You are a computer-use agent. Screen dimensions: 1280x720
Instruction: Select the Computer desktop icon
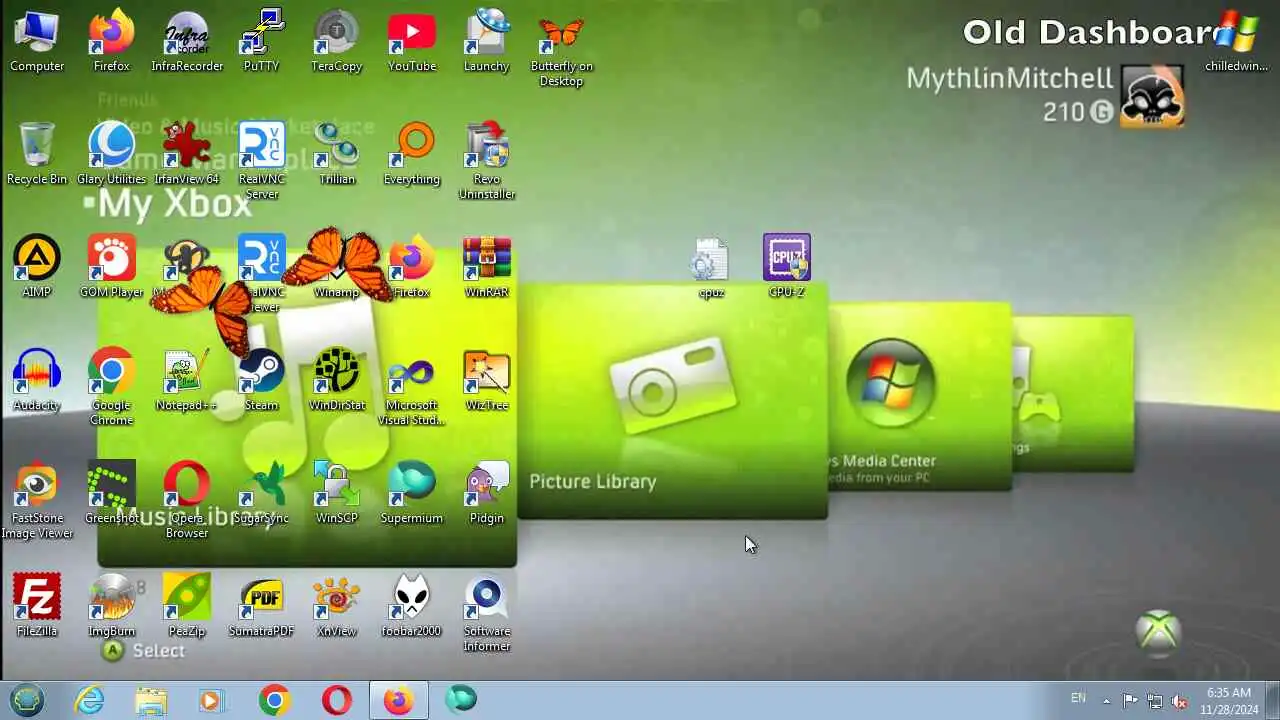(37, 41)
